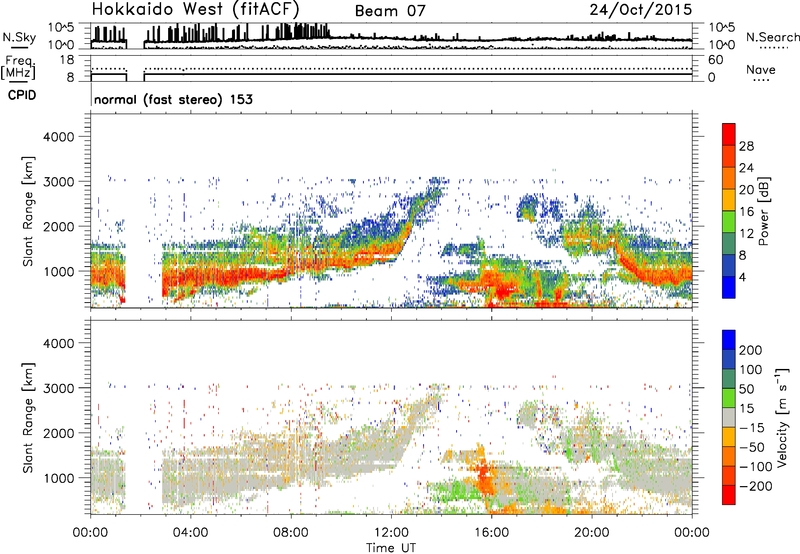The height and width of the screenshot is (554, 800).
Task: Click the '200' velocity colorbar tick
Action: coord(751,350)
